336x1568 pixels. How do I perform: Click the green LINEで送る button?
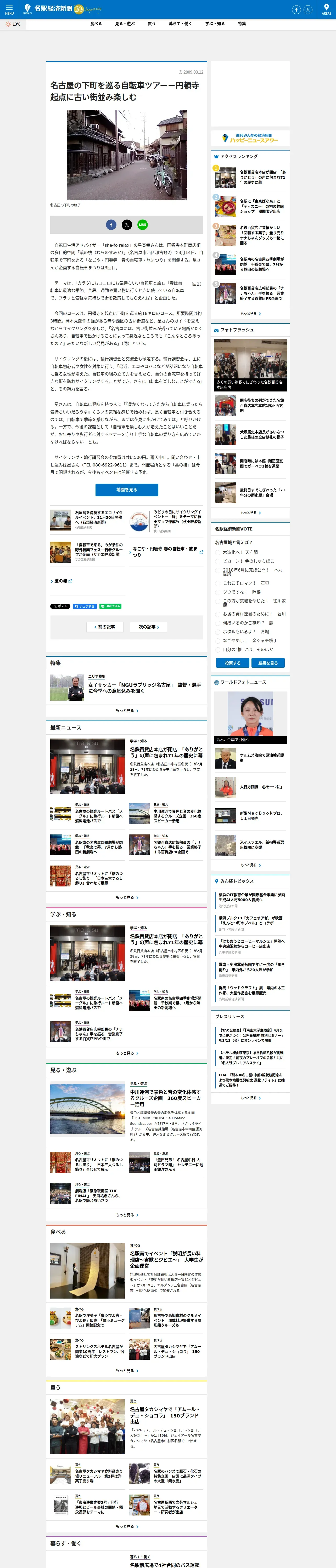110,606
